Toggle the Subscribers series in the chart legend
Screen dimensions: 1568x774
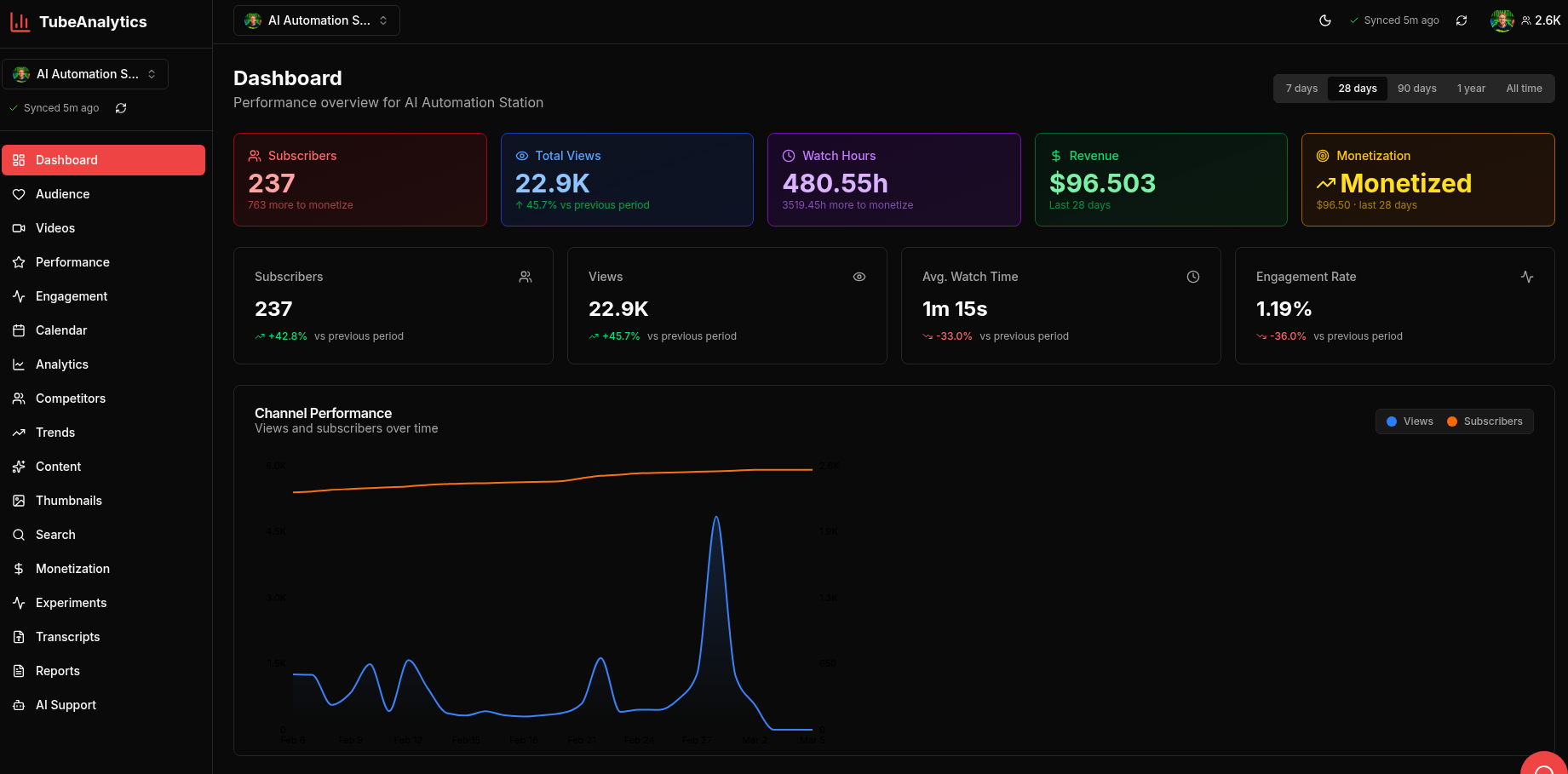(1485, 421)
